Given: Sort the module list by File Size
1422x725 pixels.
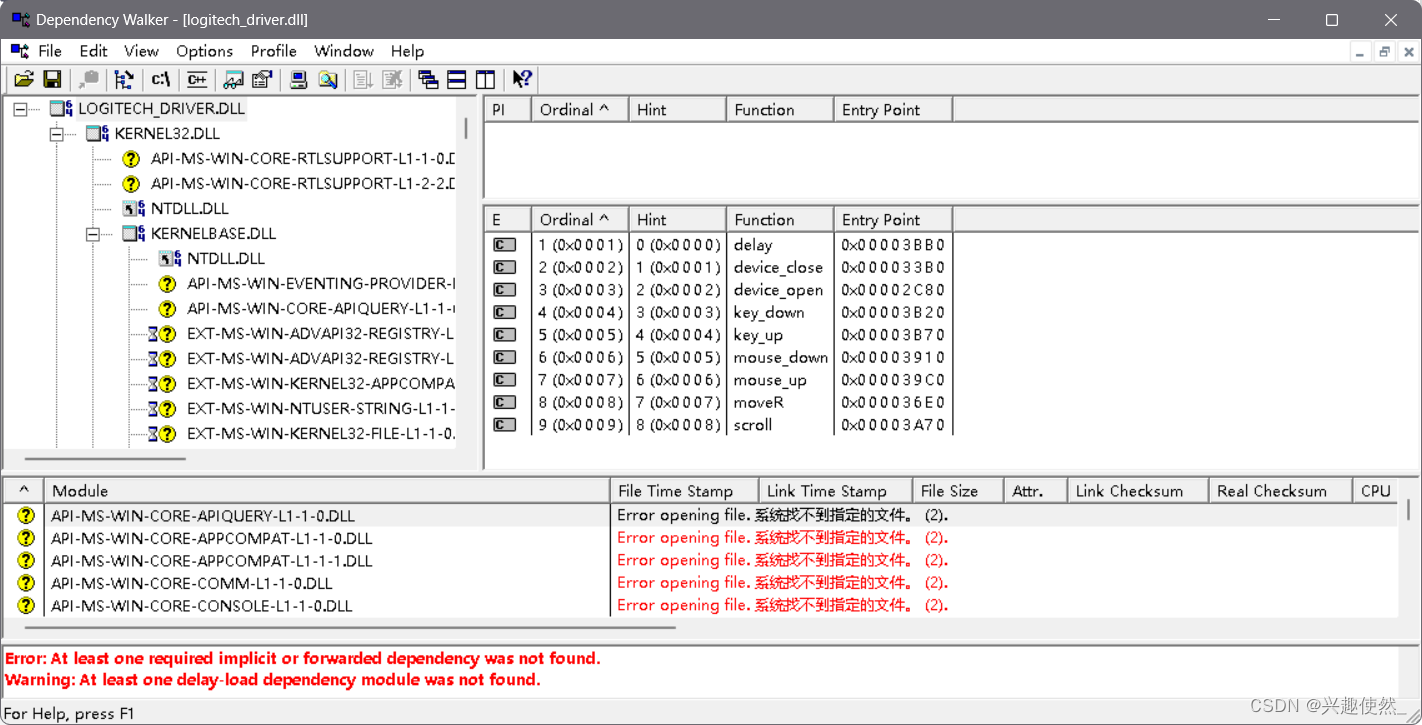Looking at the screenshot, I should click(x=958, y=491).
